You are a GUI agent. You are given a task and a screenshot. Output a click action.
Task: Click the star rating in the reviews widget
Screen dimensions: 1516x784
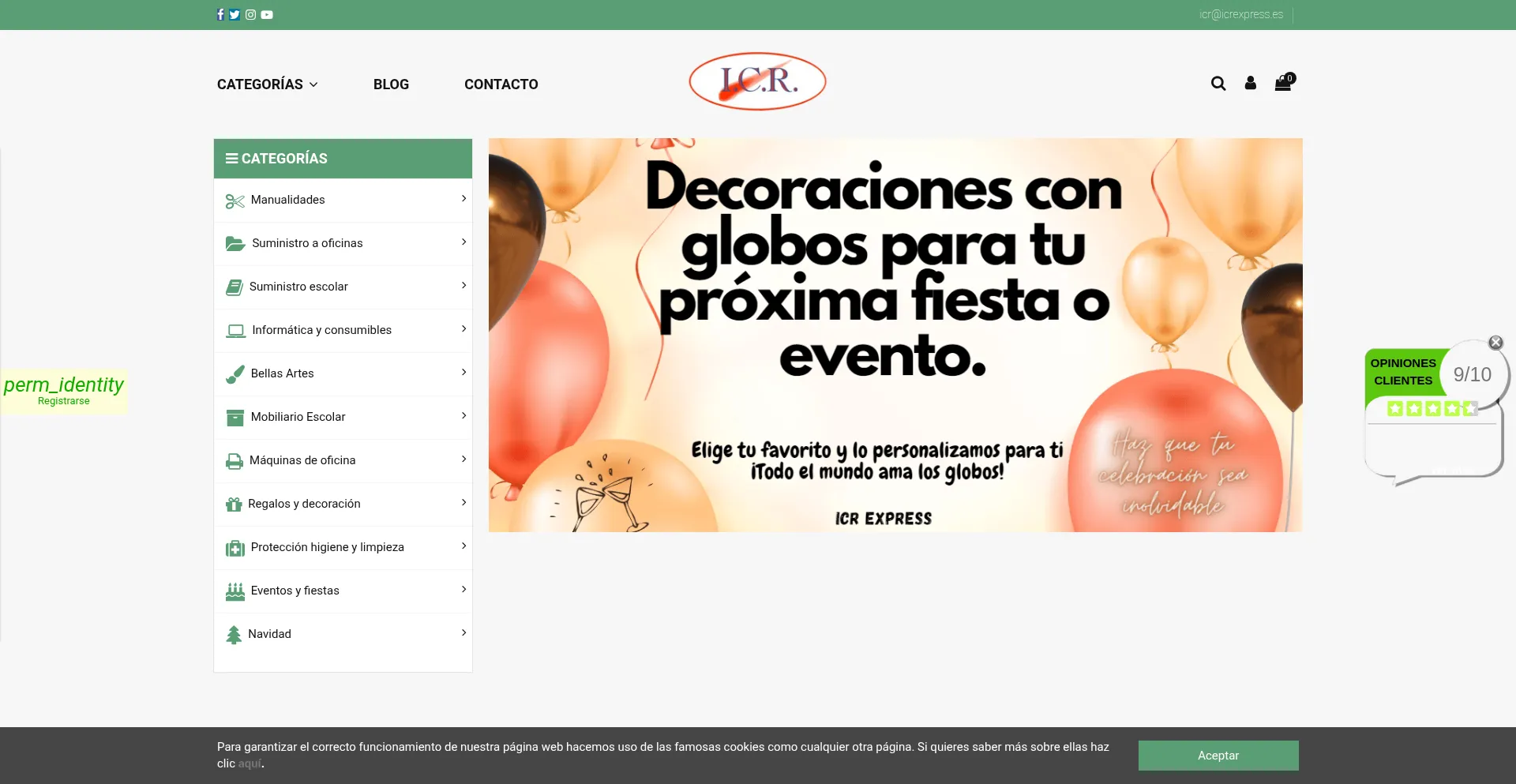click(x=1432, y=408)
